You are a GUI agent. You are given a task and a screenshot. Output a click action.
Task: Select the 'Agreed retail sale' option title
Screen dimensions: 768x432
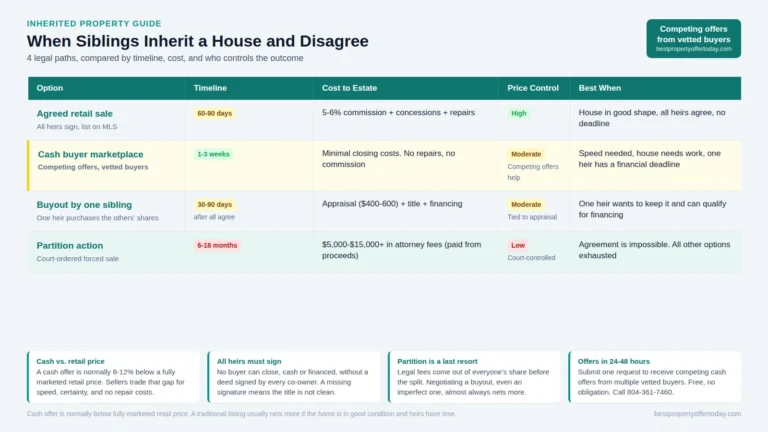coord(74,114)
